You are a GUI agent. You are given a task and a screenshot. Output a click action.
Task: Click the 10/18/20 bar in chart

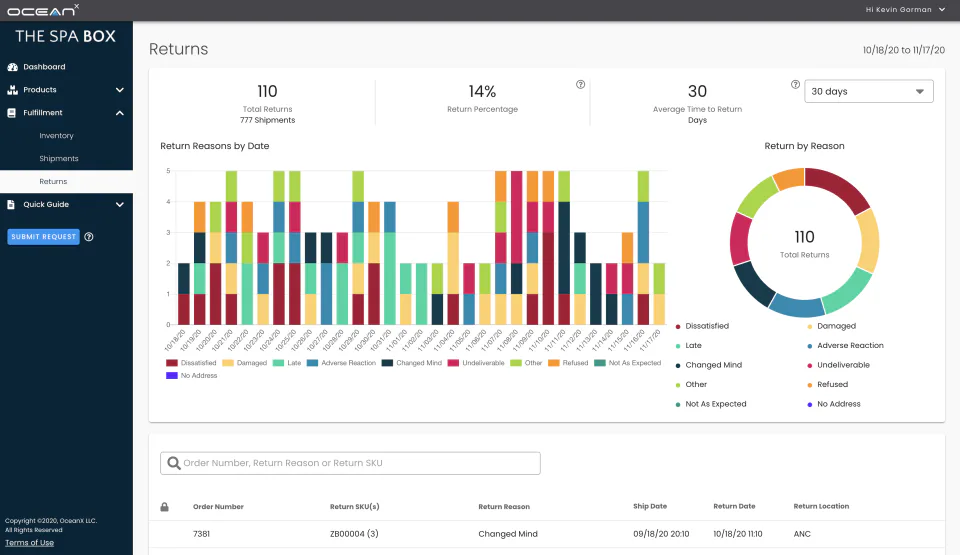pos(184,294)
